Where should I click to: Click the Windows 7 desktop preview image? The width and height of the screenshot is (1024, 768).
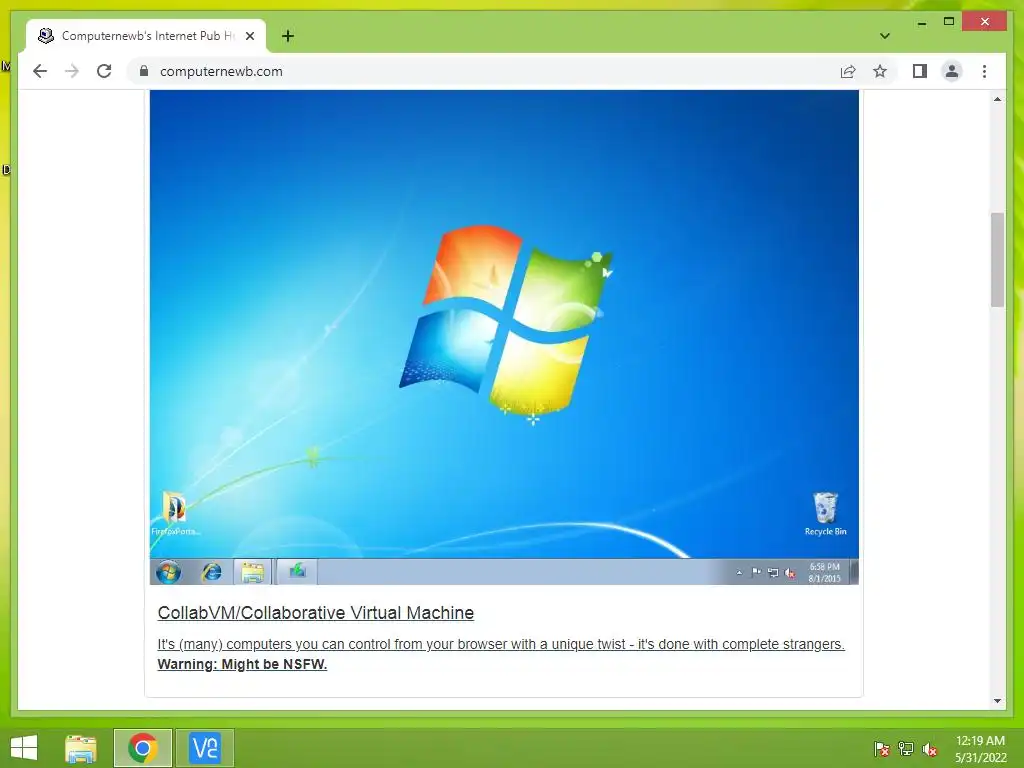(x=504, y=337)
